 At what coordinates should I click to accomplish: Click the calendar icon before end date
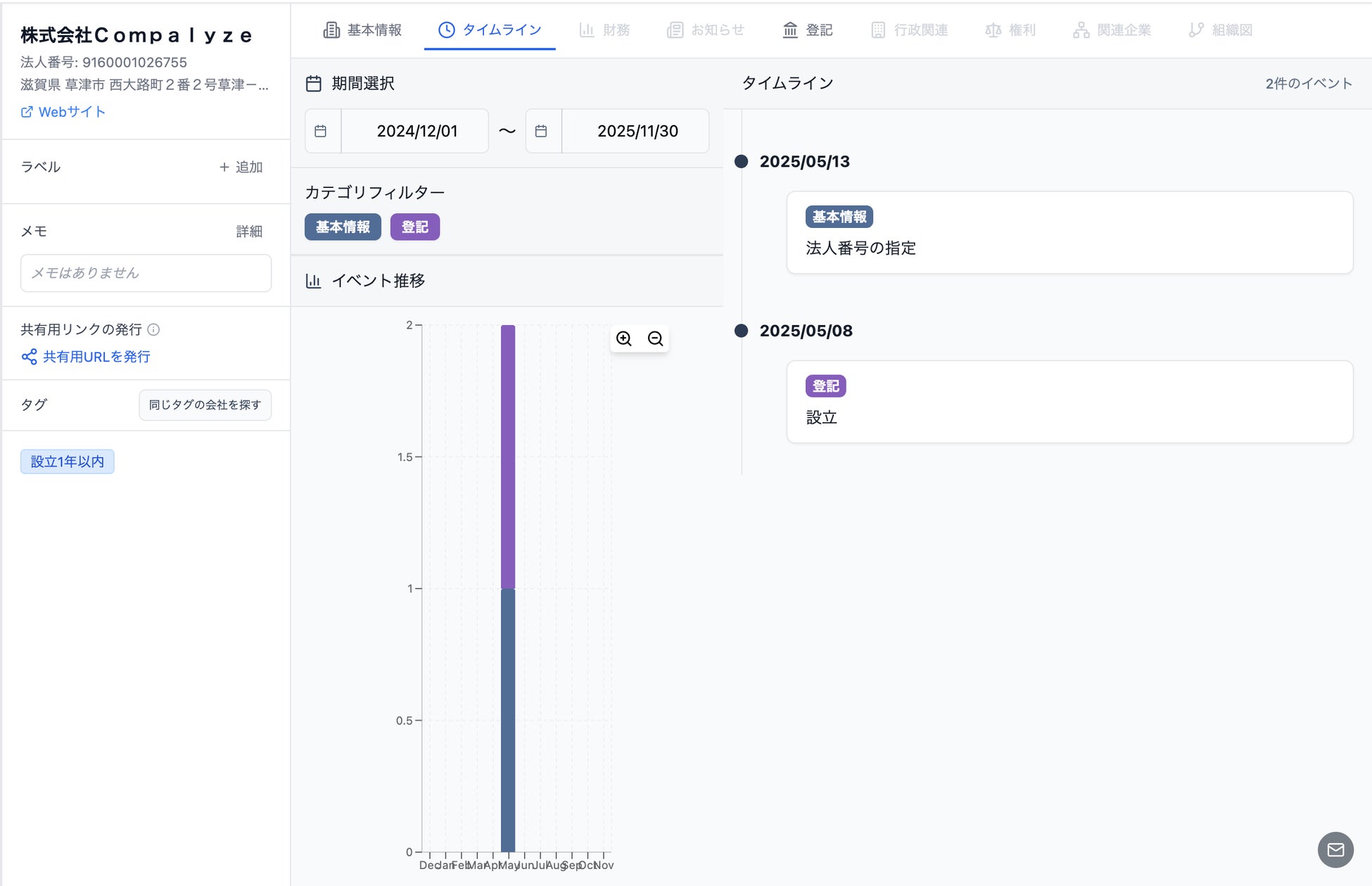coord(541,131)
